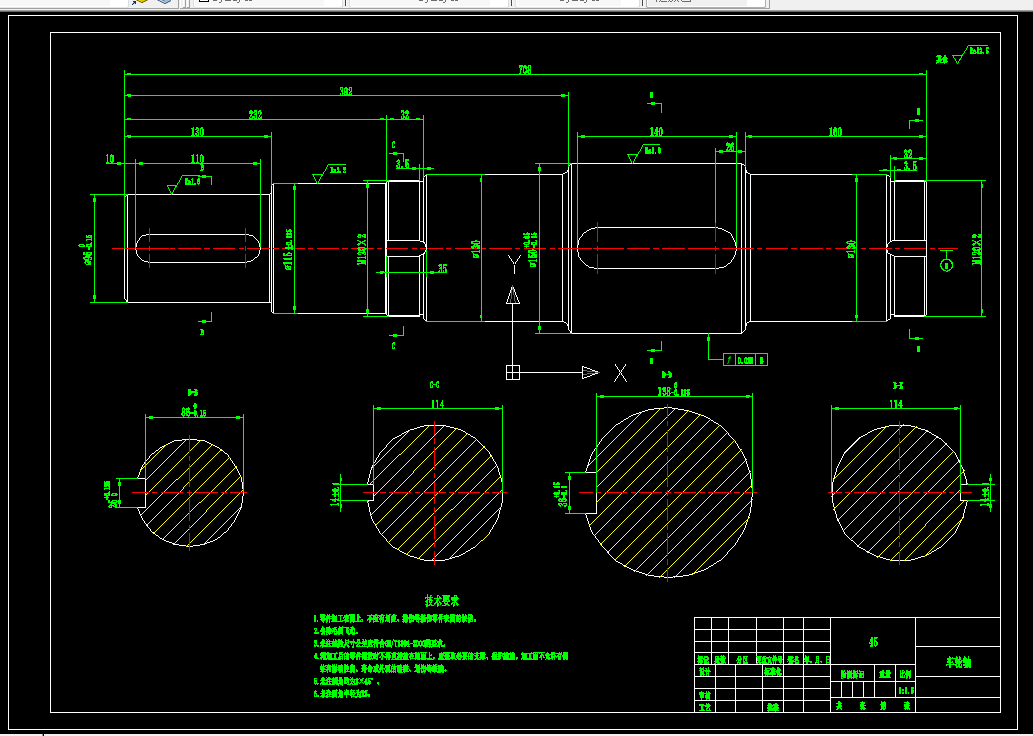1033x736 pixels.
Task: Click the 阶段标记 title block label
Action: click(x=852, y=674)
